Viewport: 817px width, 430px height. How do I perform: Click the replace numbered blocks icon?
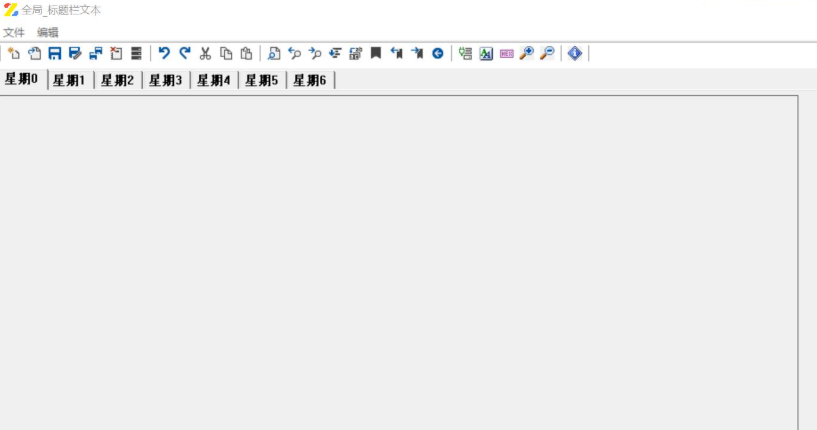(355, 53)
